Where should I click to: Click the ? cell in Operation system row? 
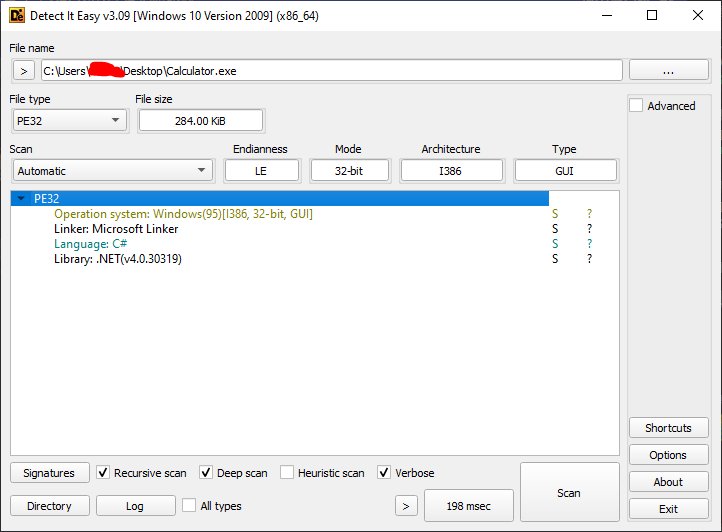pos(589,214)
